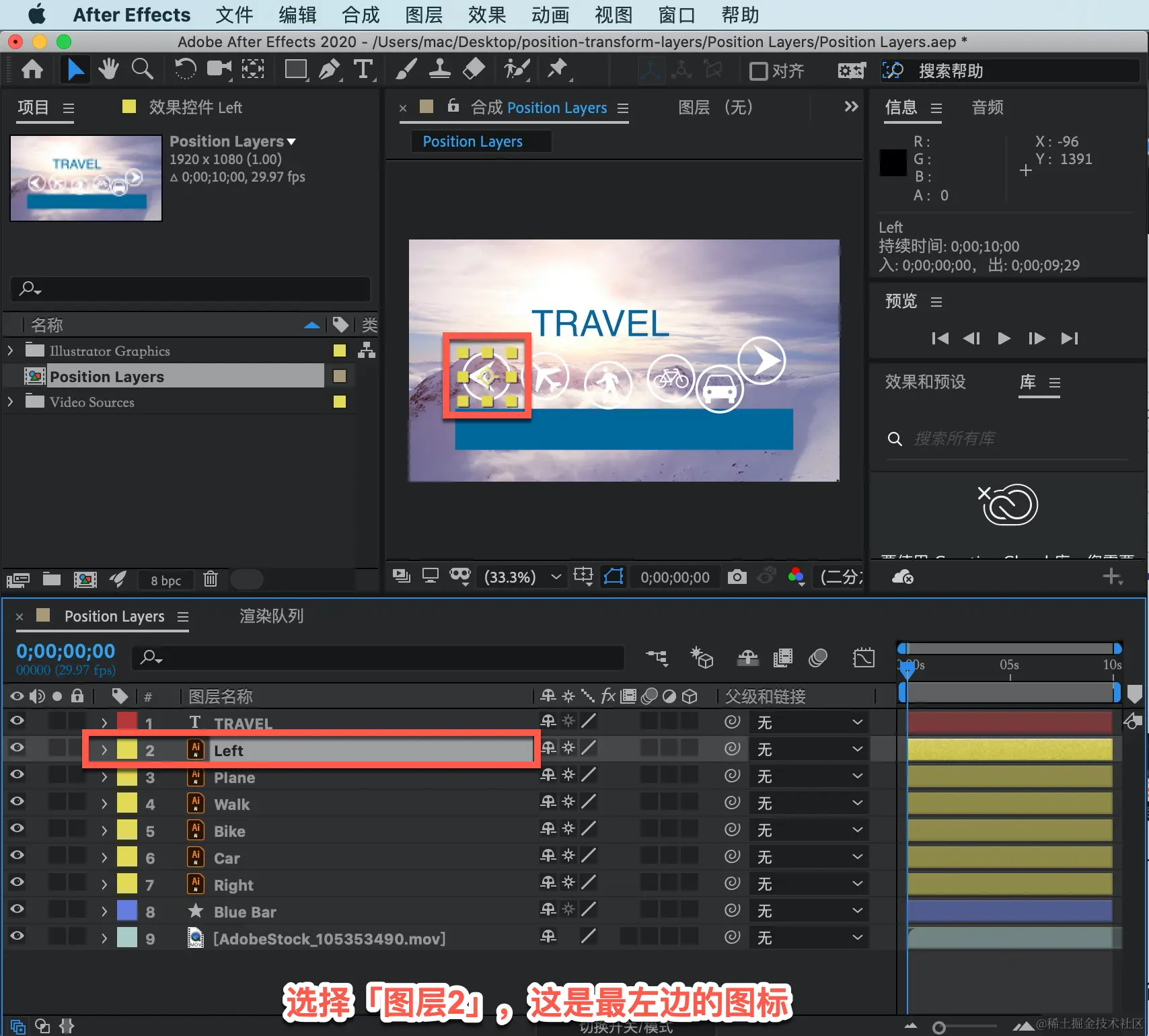Expand the Illustrator Graphics folder
1149x1036 pixels.
(10, 350)
